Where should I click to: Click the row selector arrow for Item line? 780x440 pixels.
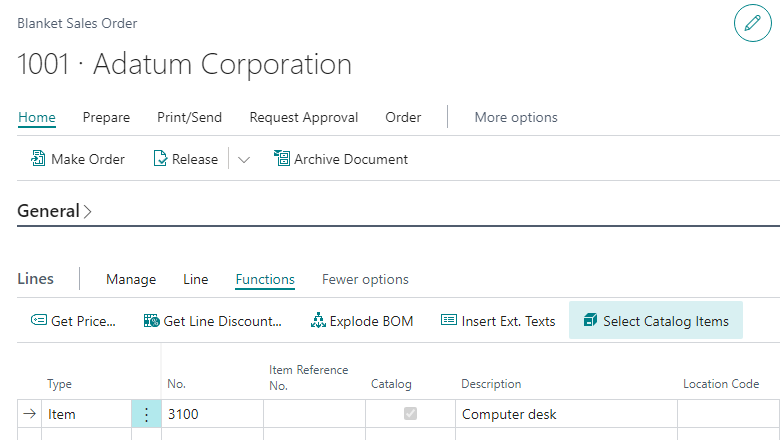point(29,414)
